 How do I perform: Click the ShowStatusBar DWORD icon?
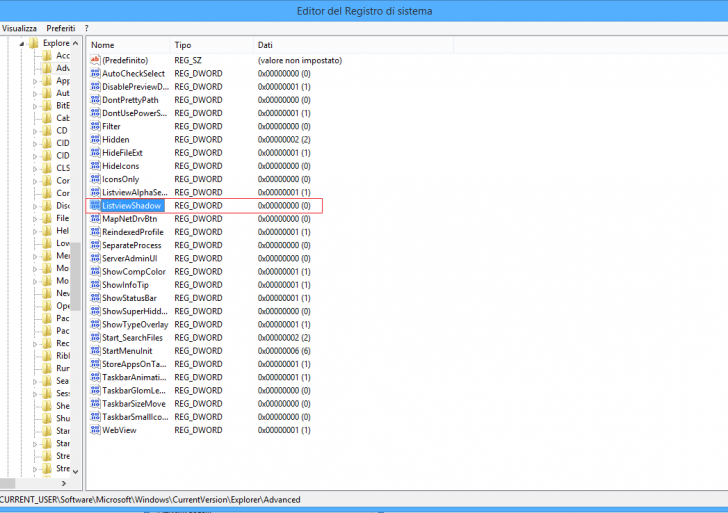95,298
